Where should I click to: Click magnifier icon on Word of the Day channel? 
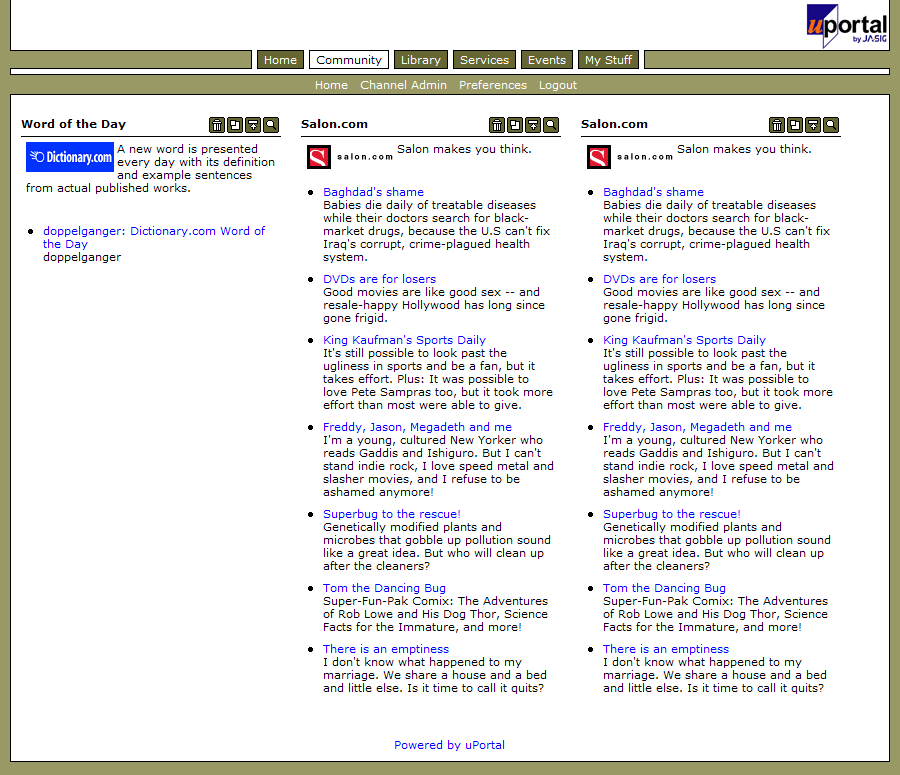pyautogui.click(x=271, y=125)
